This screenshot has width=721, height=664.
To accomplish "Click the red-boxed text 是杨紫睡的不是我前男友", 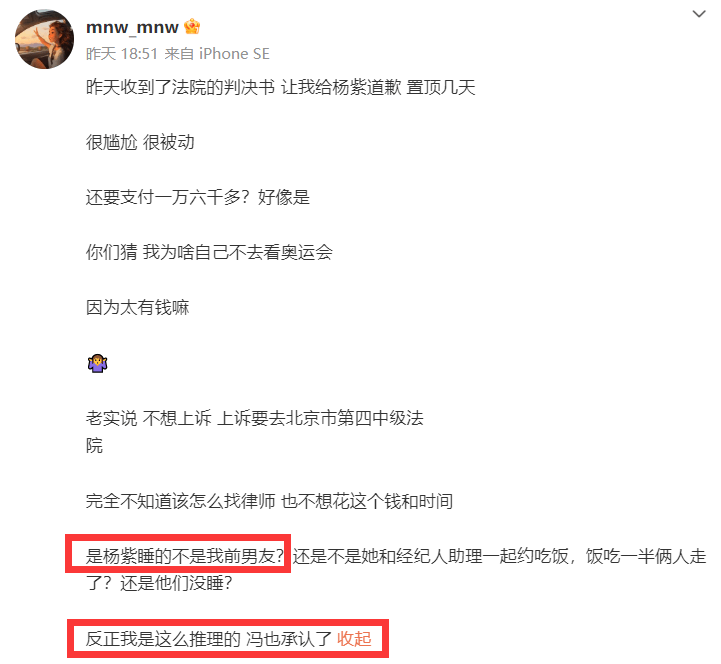I will coord(184,556).
